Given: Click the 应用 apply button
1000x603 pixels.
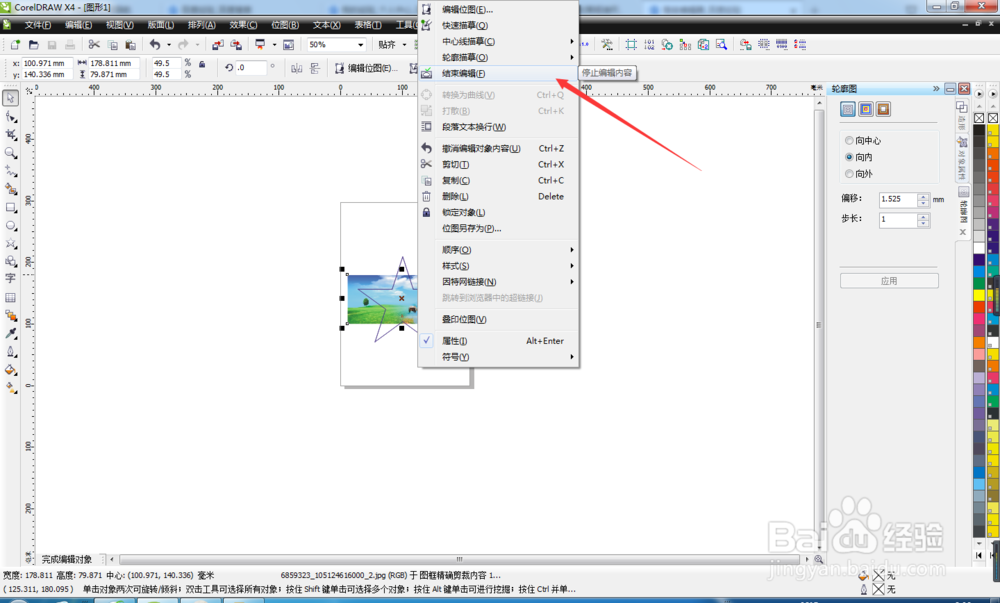Looking at the screenshot, I should point(889,281).
